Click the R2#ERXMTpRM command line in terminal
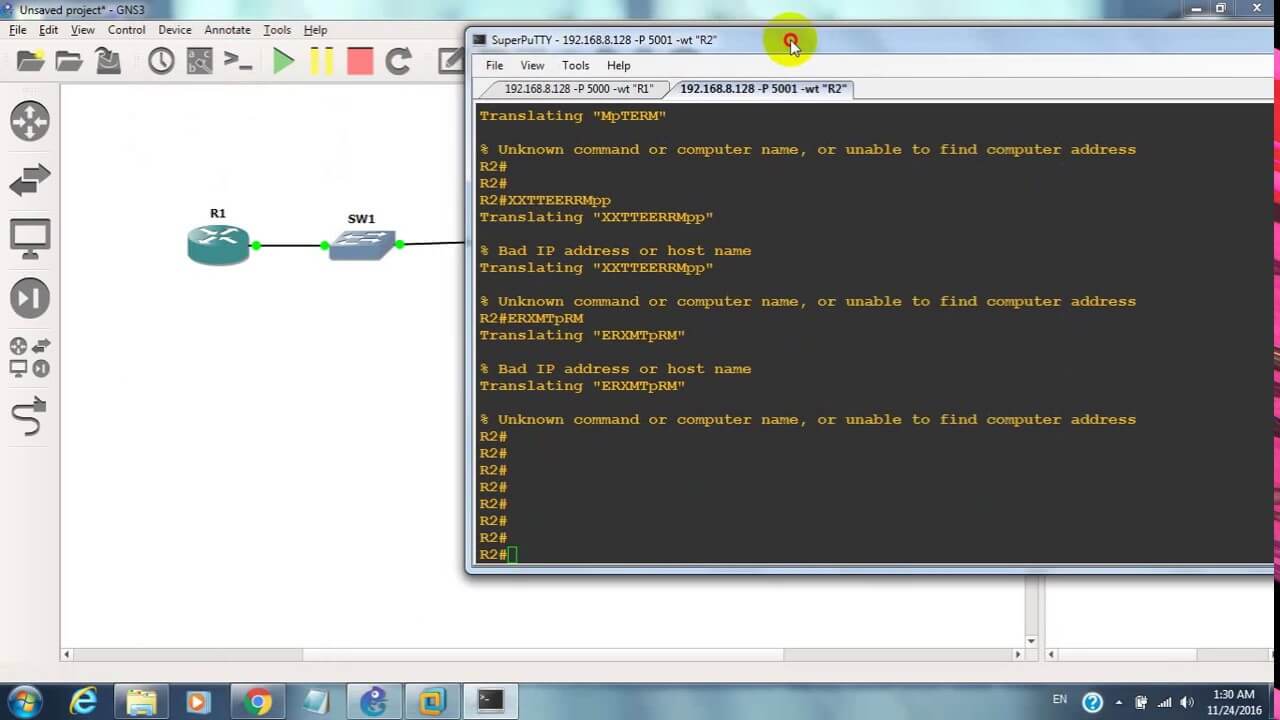This screenshot has height=720, width=1280. pos(531,318)
